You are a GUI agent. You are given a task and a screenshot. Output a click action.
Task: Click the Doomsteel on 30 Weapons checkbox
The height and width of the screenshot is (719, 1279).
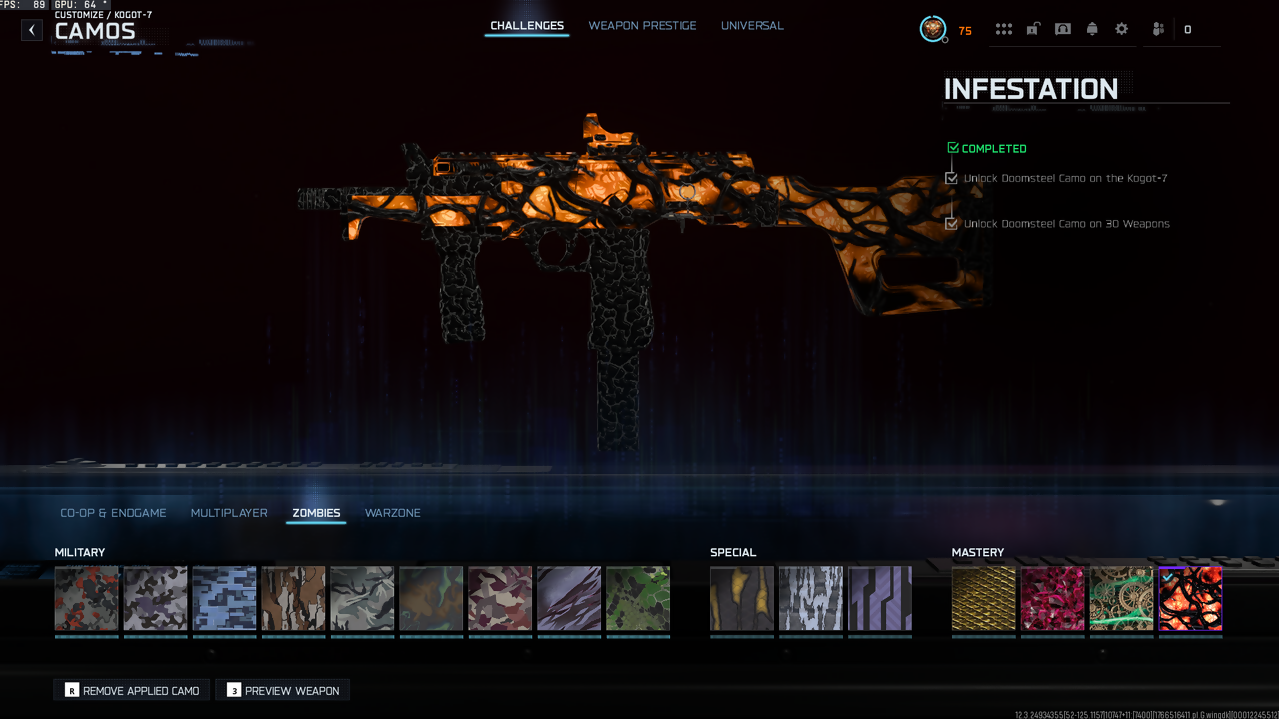click(x=952, y=224)
